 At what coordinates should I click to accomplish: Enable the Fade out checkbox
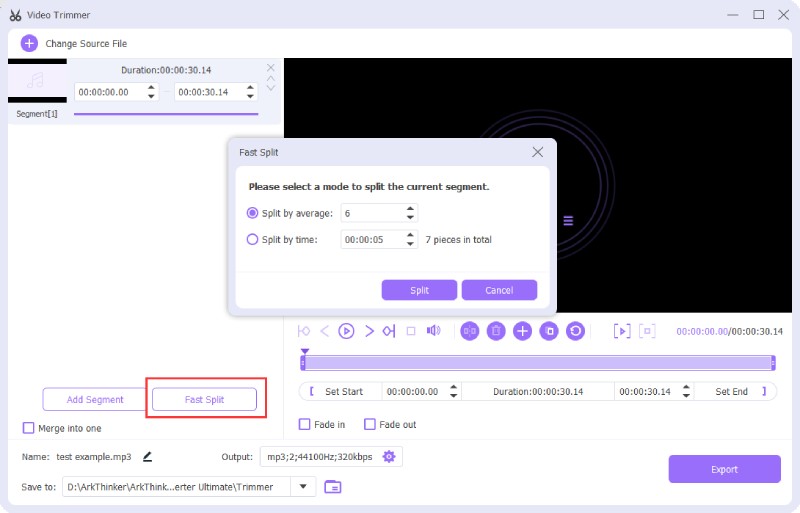(x=369, y=424)
